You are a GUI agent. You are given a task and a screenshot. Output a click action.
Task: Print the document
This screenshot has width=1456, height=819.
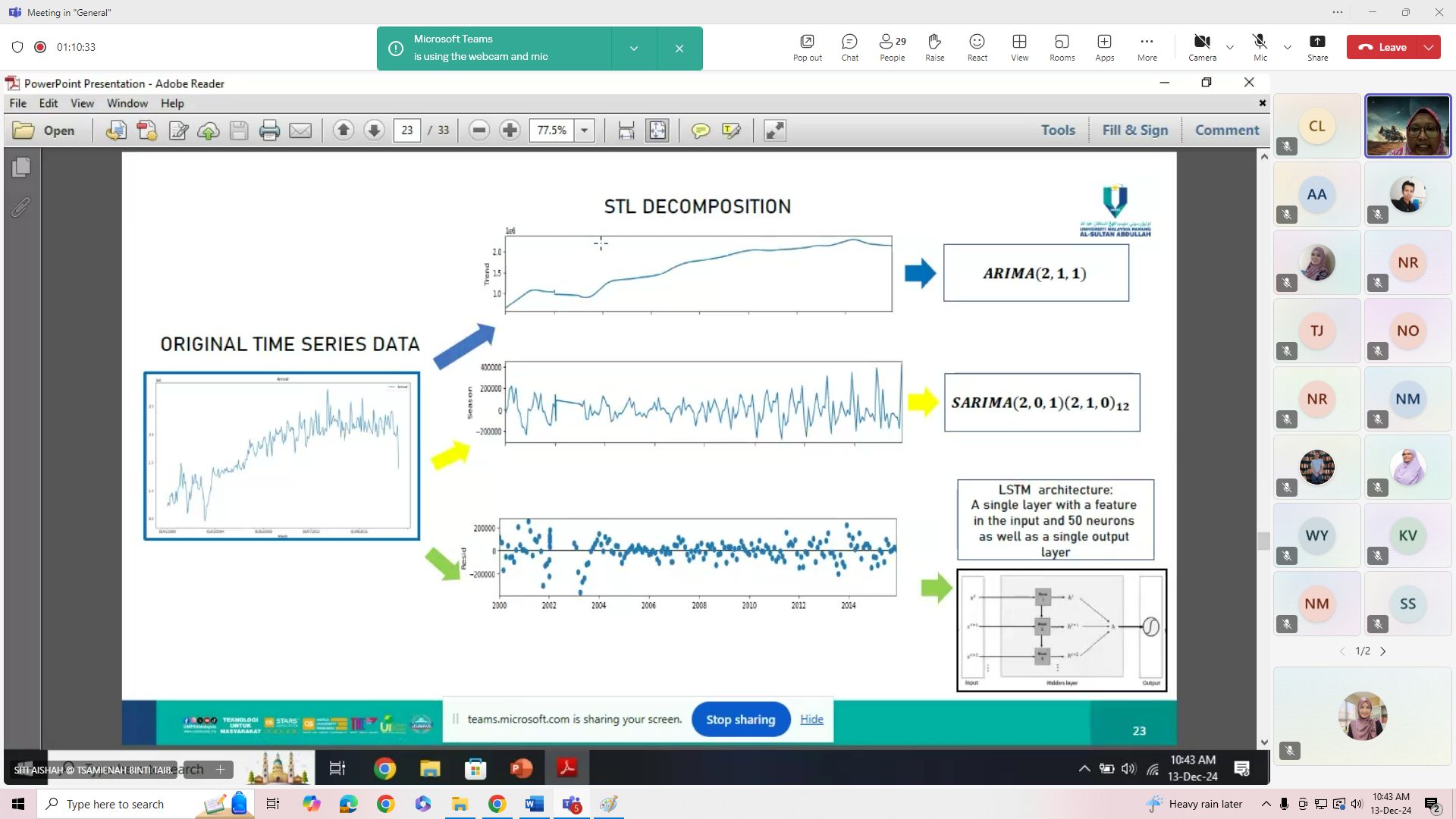(x=269, y=130)
